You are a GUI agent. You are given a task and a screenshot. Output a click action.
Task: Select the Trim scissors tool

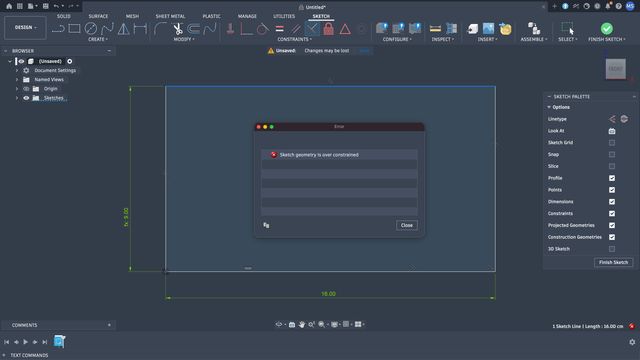pyautogui.click(x=178, y=29)
